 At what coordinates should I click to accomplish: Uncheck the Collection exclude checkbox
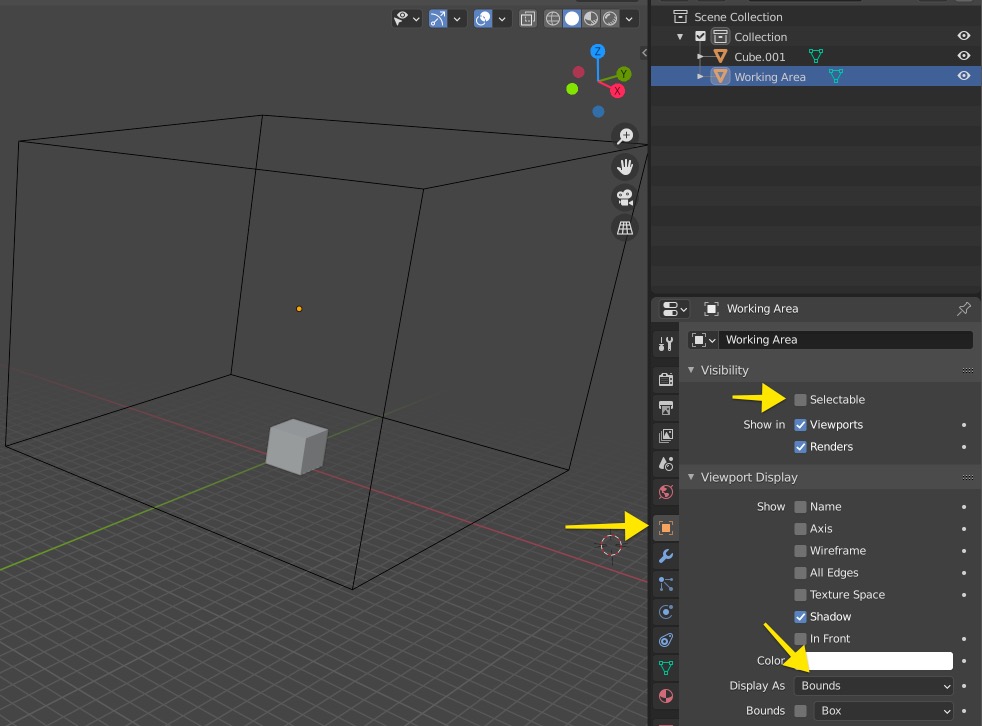[x=700, y=36]
